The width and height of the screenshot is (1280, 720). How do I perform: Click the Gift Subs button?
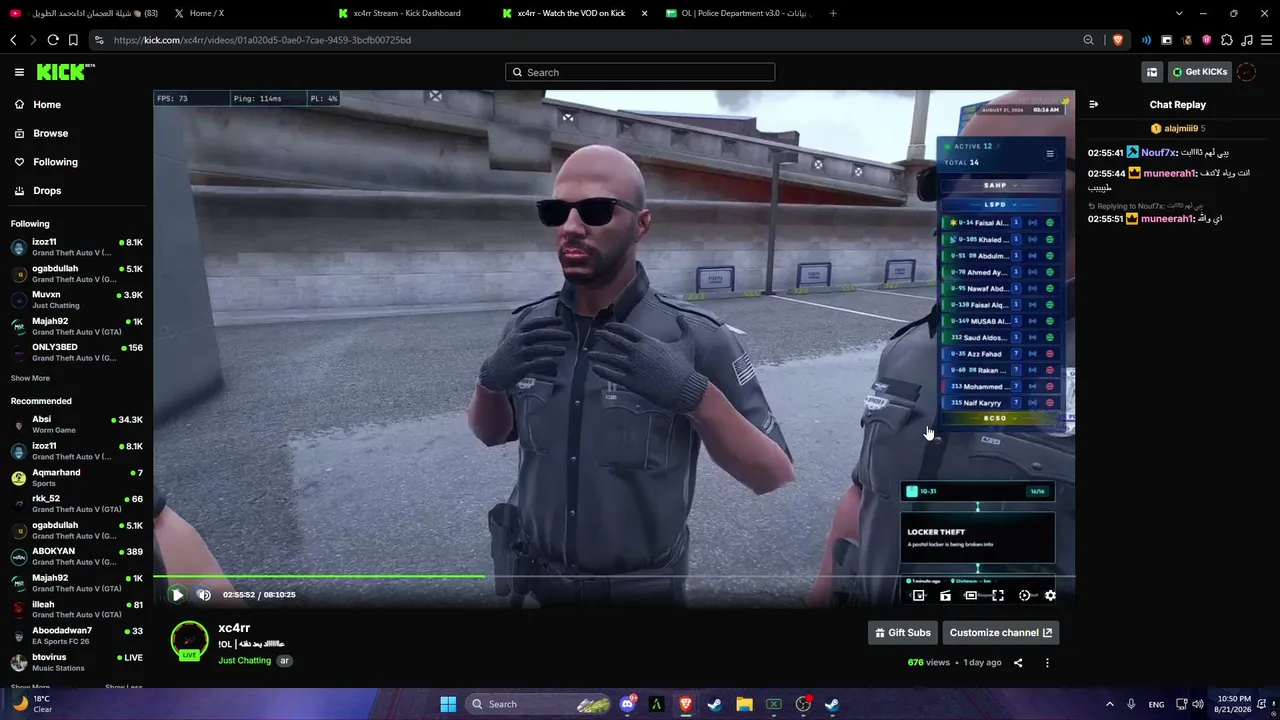(903, 632)
